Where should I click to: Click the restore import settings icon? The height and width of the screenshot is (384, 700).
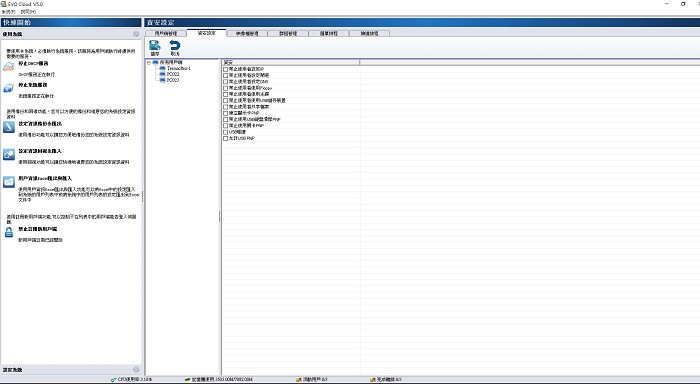[x=9, y=154]
